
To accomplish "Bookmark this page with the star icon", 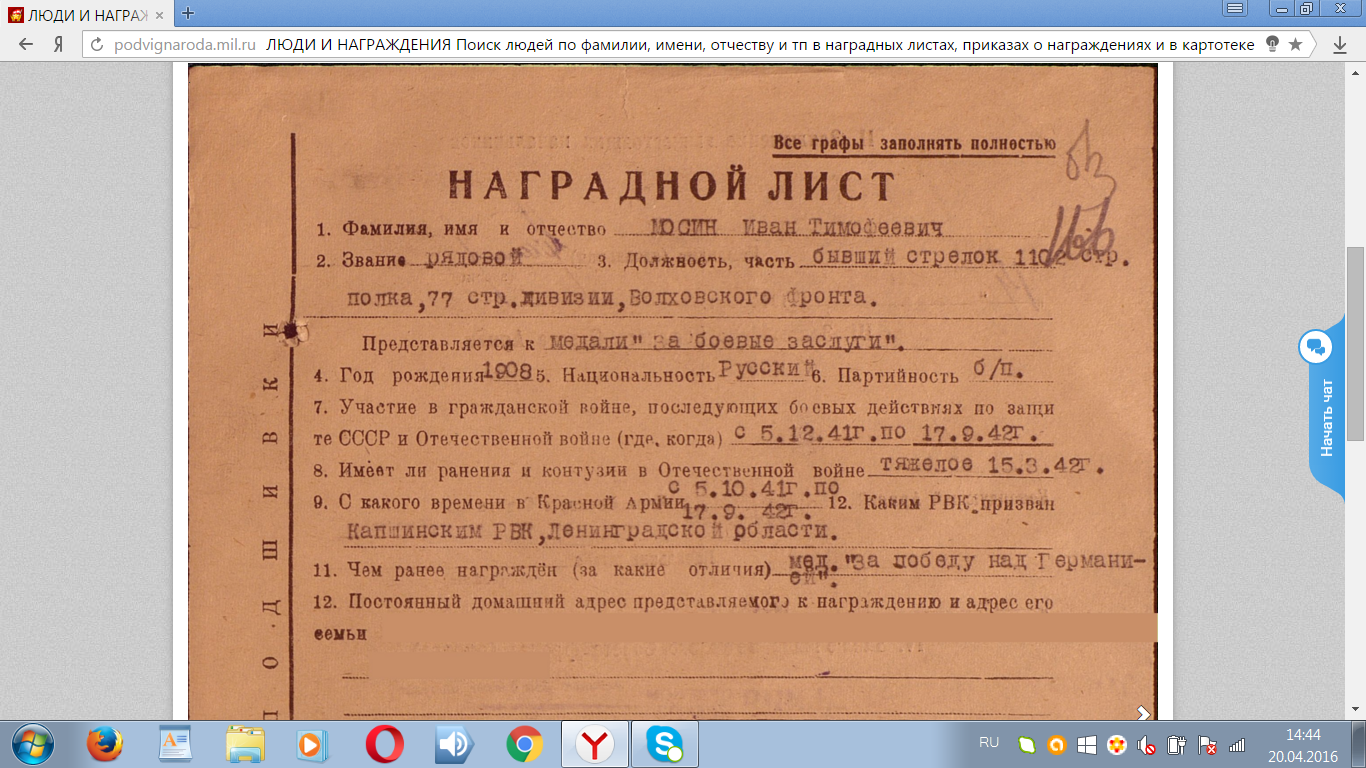I will pyautogui.click(x=1296, y=44).
